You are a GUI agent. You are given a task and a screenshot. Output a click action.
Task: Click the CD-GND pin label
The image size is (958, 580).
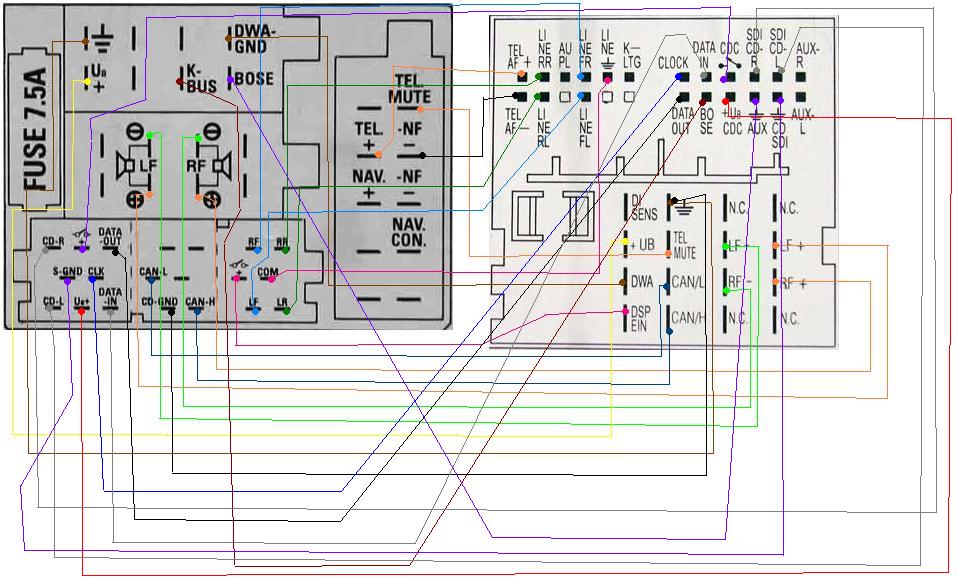160,301
